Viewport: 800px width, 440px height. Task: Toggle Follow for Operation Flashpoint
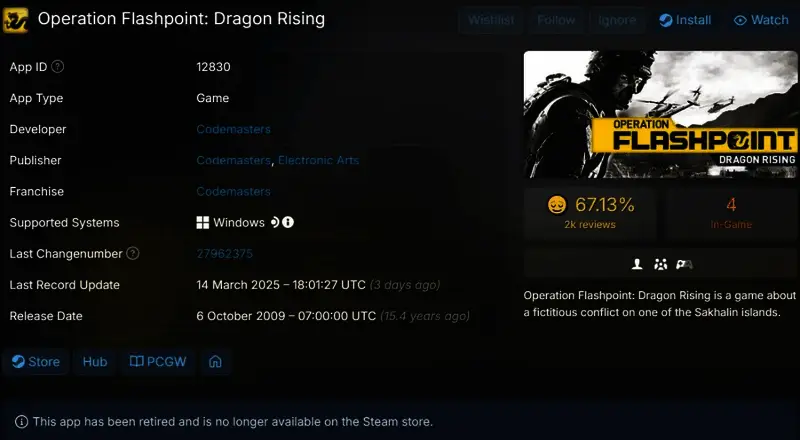click(556, 20)
